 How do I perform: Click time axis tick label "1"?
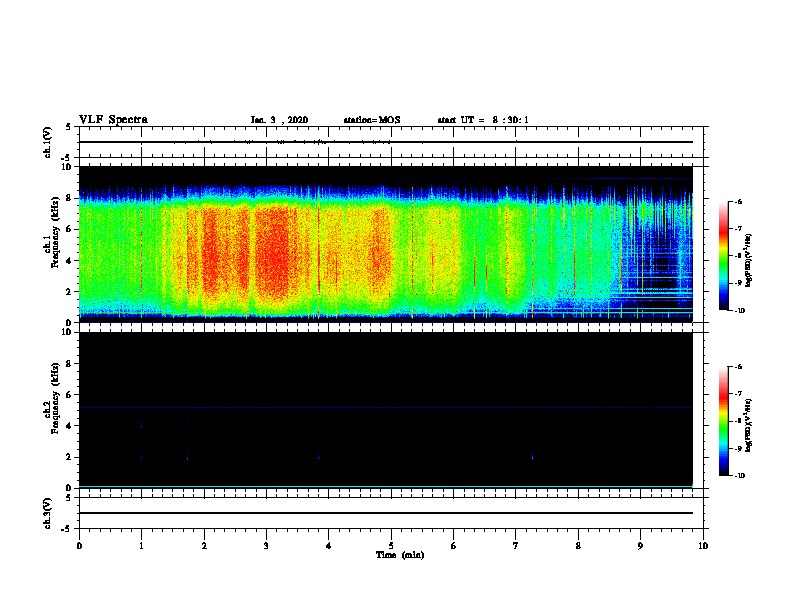141,546
